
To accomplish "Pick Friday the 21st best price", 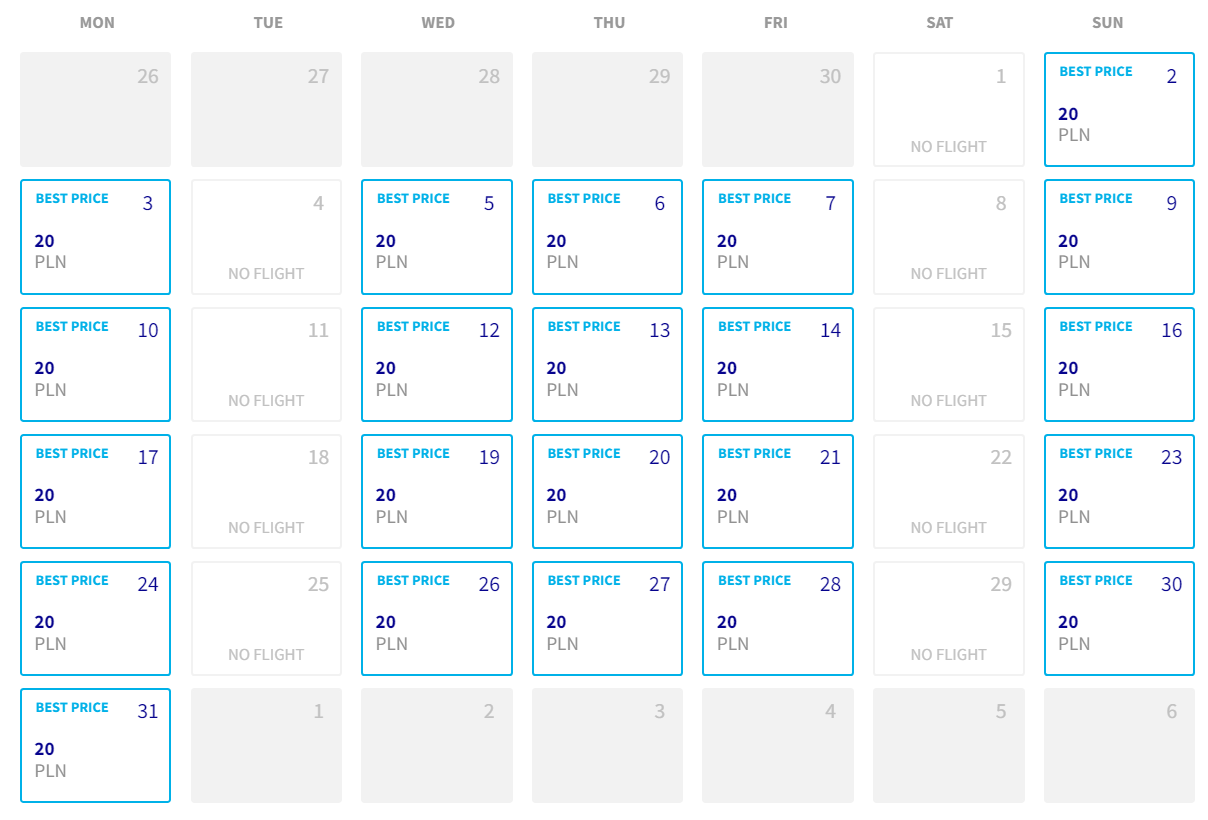I will pyautogui.click(x=778, y=491).
